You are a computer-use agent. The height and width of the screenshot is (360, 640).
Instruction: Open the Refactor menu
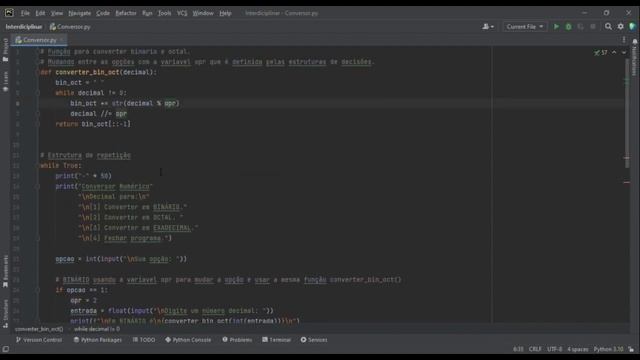click(x=126, y=13)
